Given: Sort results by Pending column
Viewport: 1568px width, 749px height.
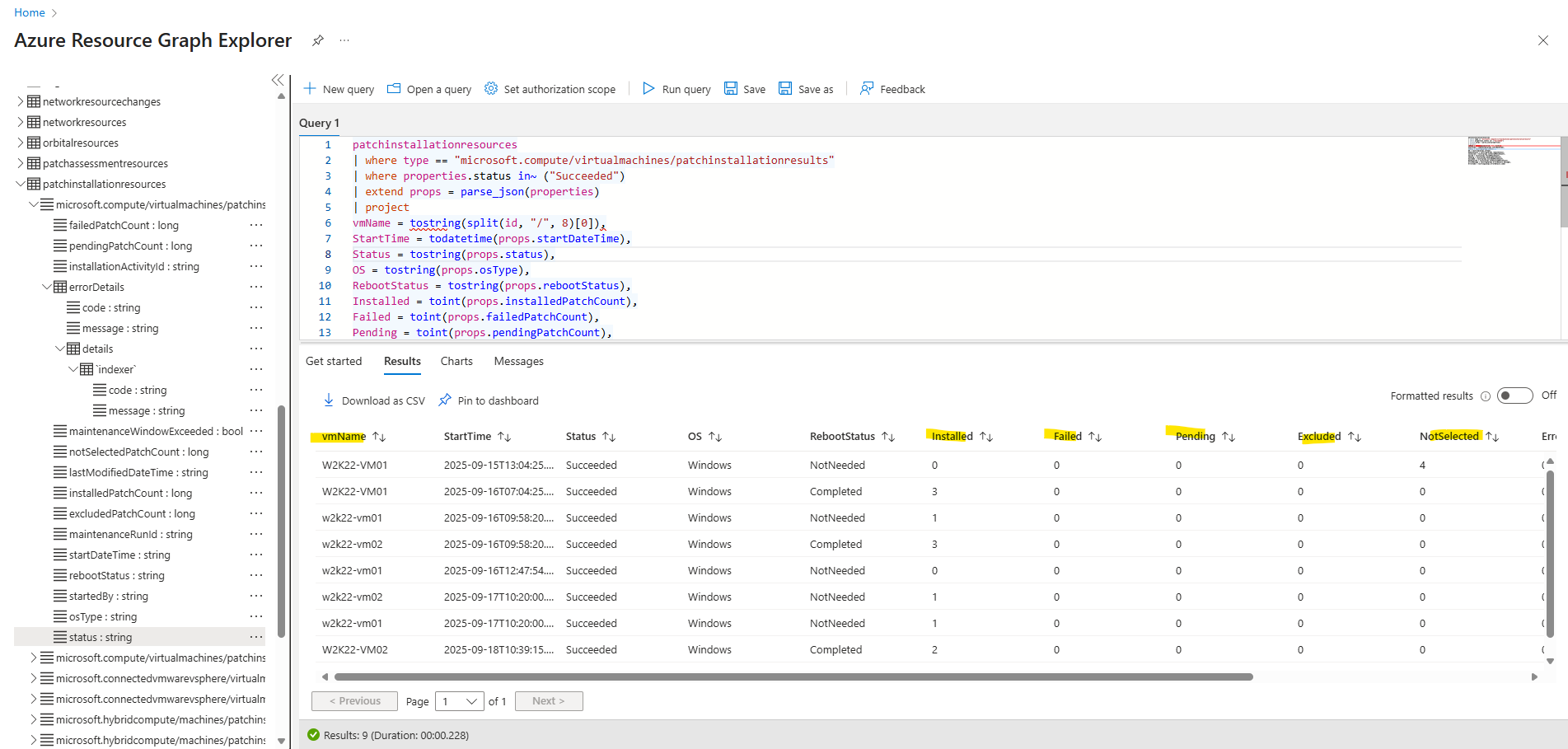Looking at the screenshot, I should (x=1229, y=437).
